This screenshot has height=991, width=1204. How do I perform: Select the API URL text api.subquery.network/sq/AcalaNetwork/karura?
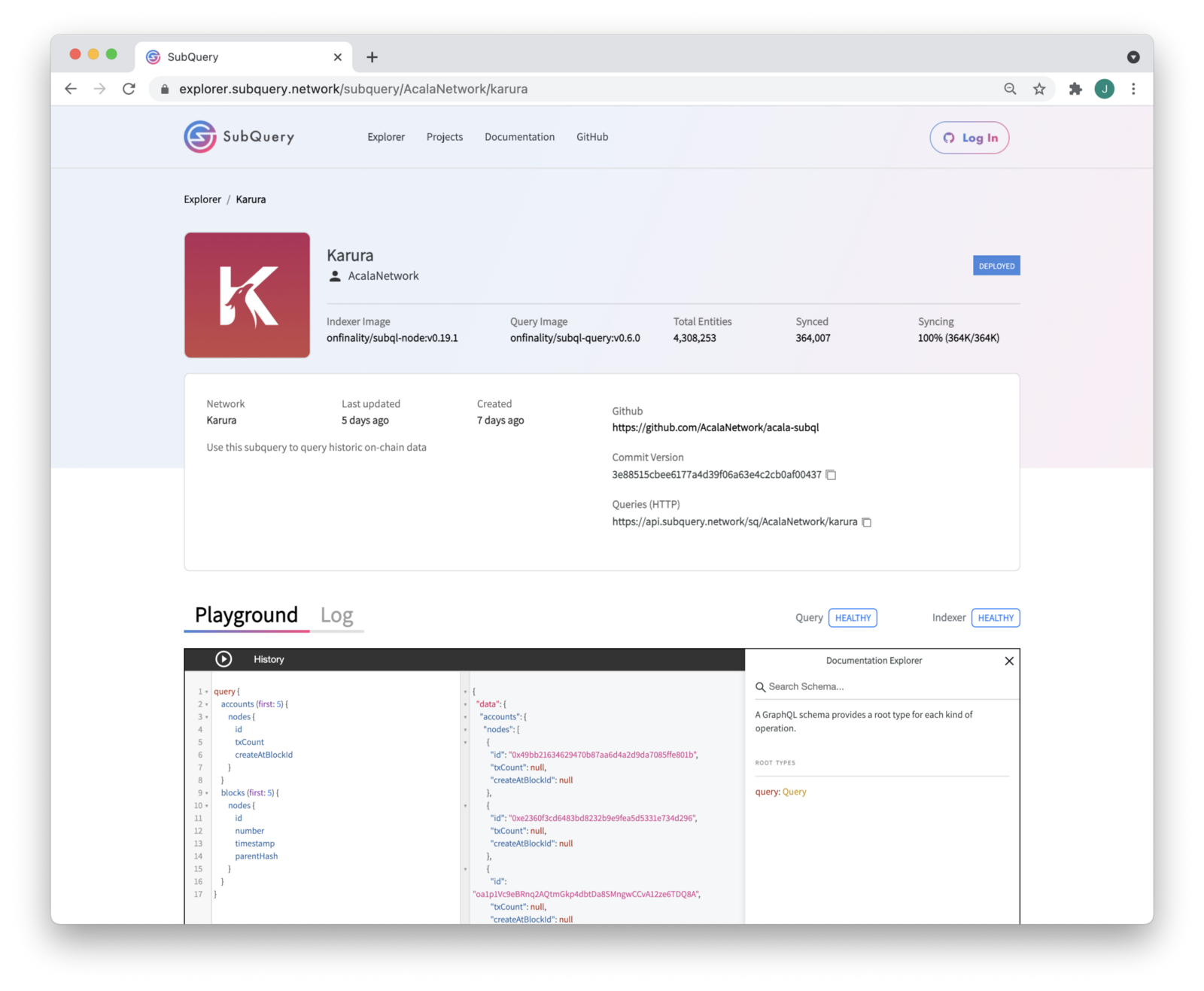(734, 521)
